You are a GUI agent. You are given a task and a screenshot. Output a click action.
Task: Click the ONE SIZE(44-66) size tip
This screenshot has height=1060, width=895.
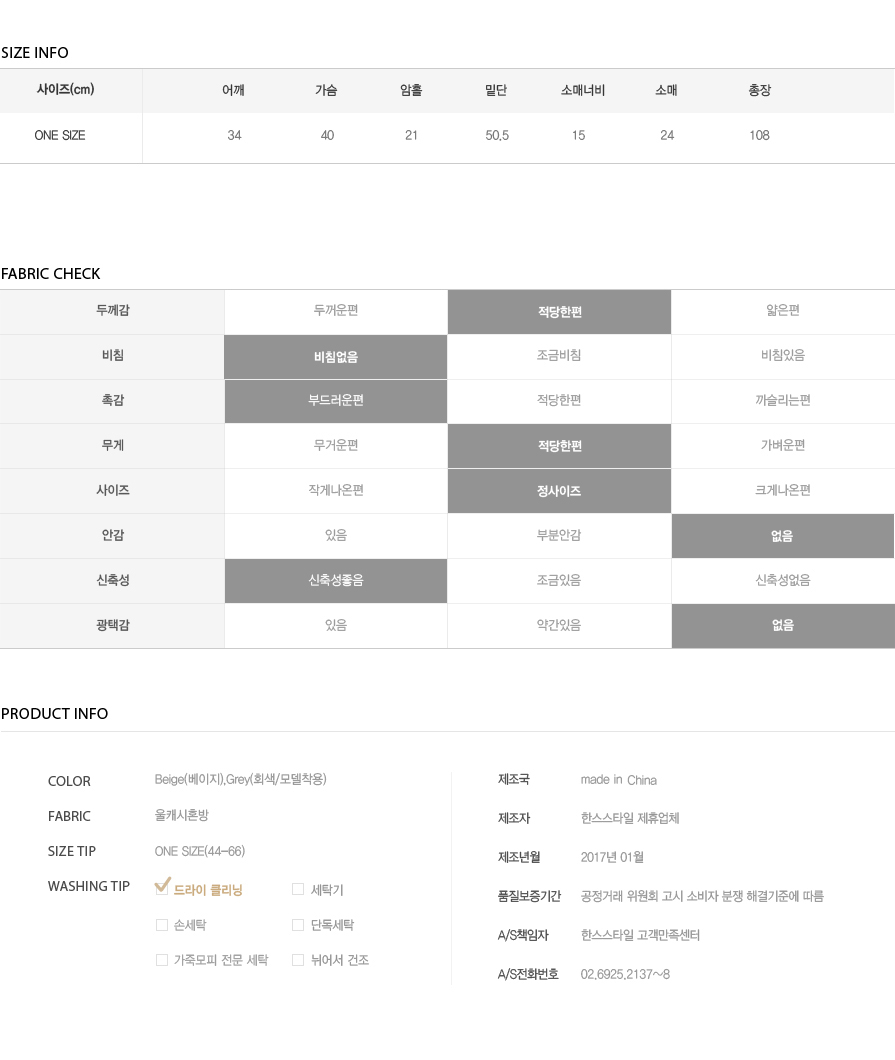tap(199, 851)
